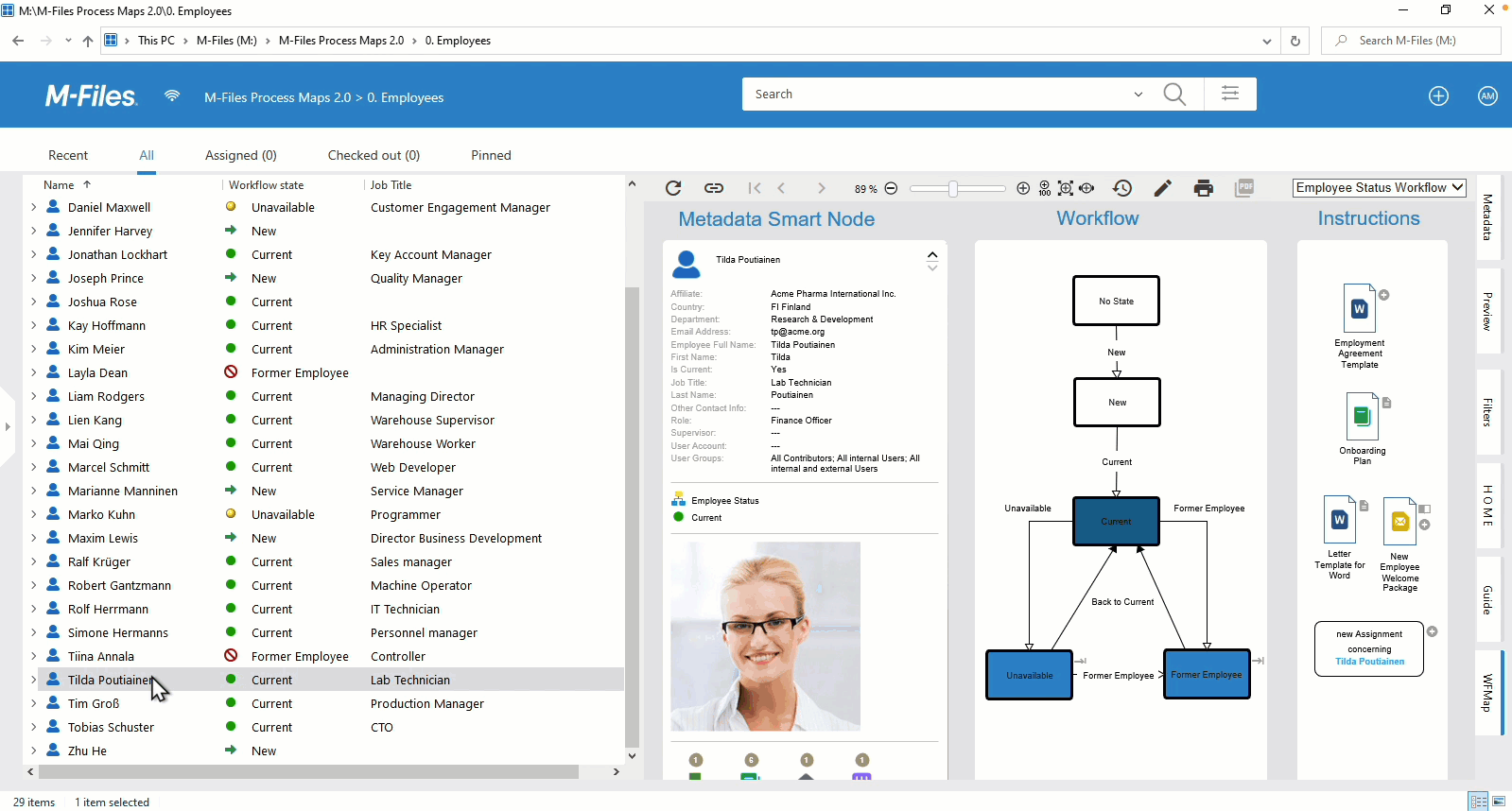Click Tilda Poutiainen link in assignment box
This screenshot has height=811, width=1512.
pyautogui.click(x=1369, y=662)
